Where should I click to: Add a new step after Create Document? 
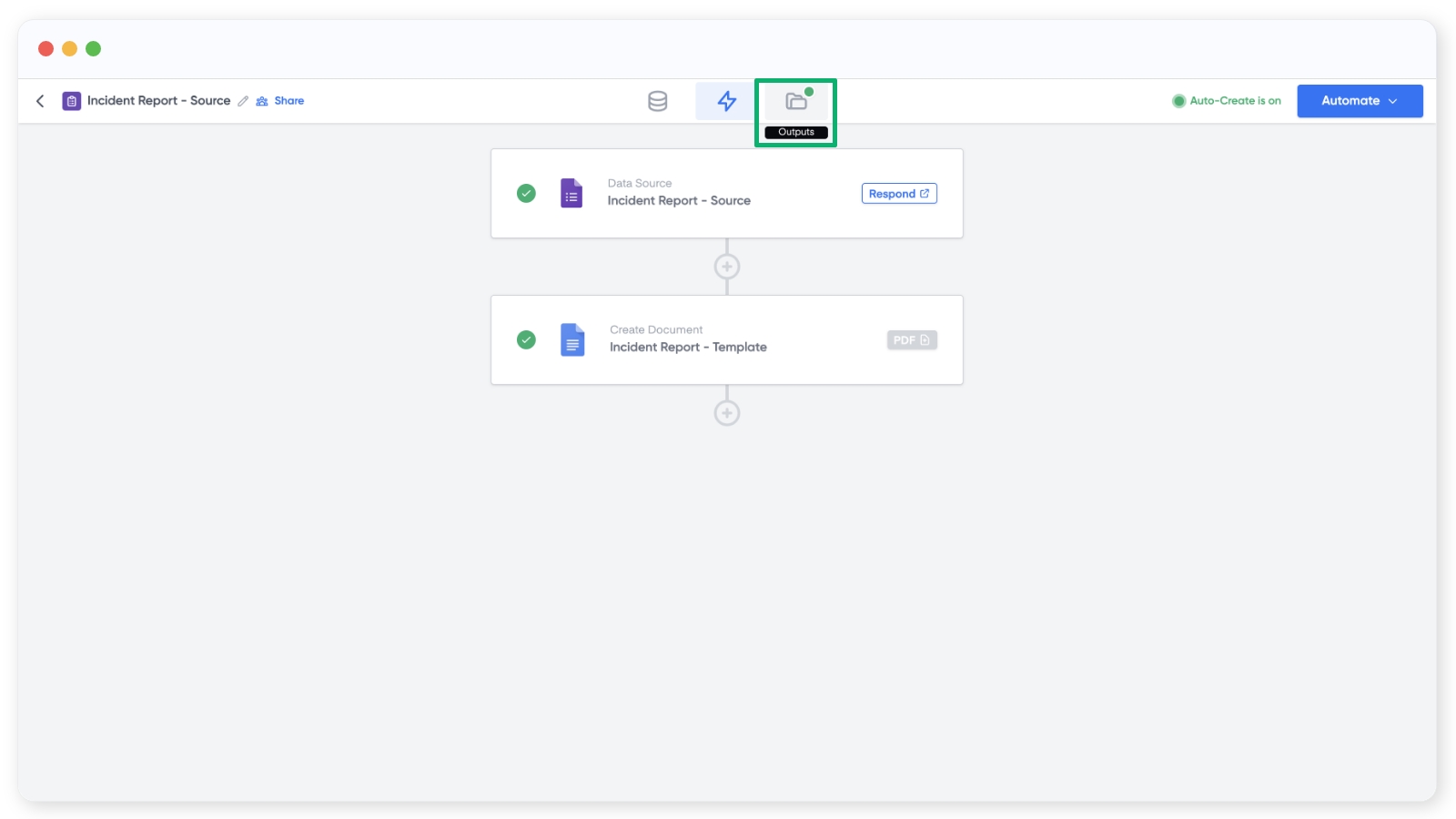726,413
